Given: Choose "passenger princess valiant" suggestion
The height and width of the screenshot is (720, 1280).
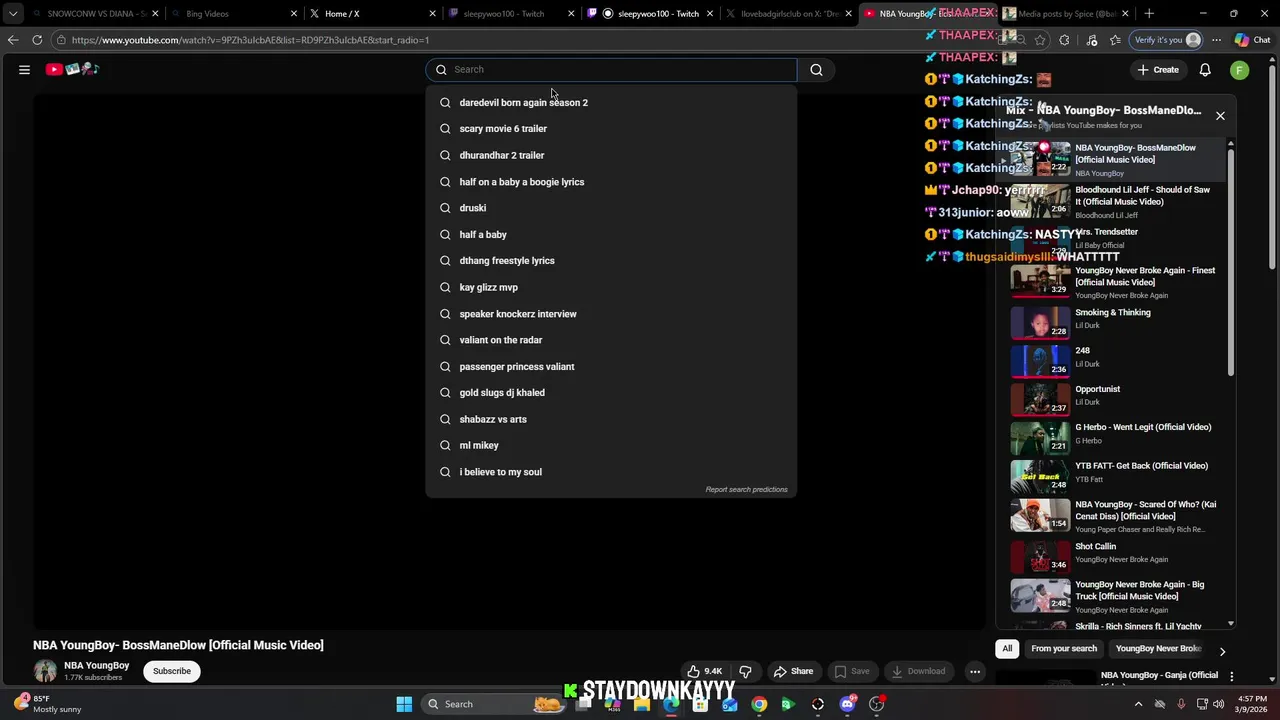Looking at the screenshot, I should [611, 366].
